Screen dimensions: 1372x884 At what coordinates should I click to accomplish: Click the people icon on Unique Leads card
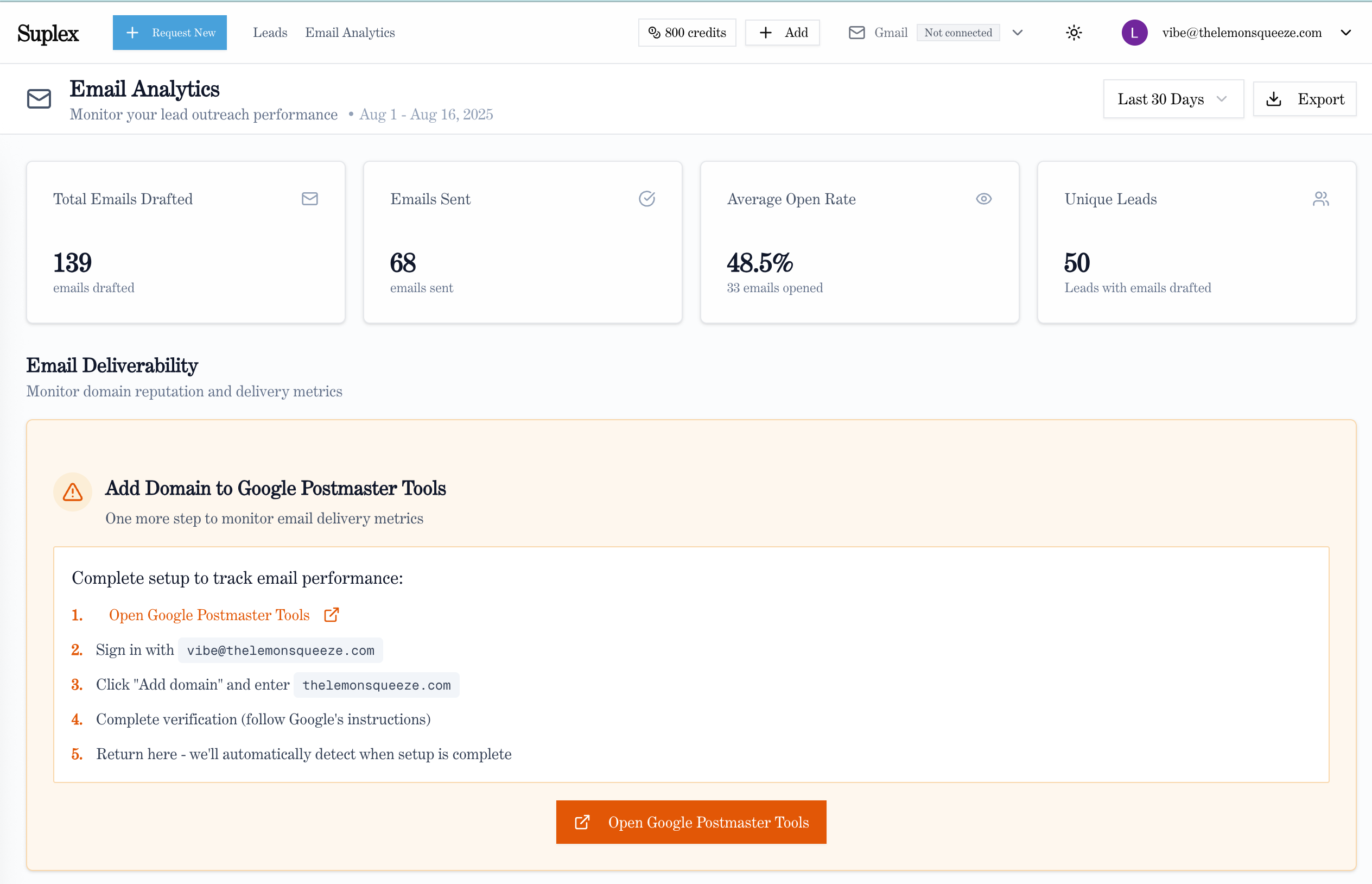coord(1322,199)
